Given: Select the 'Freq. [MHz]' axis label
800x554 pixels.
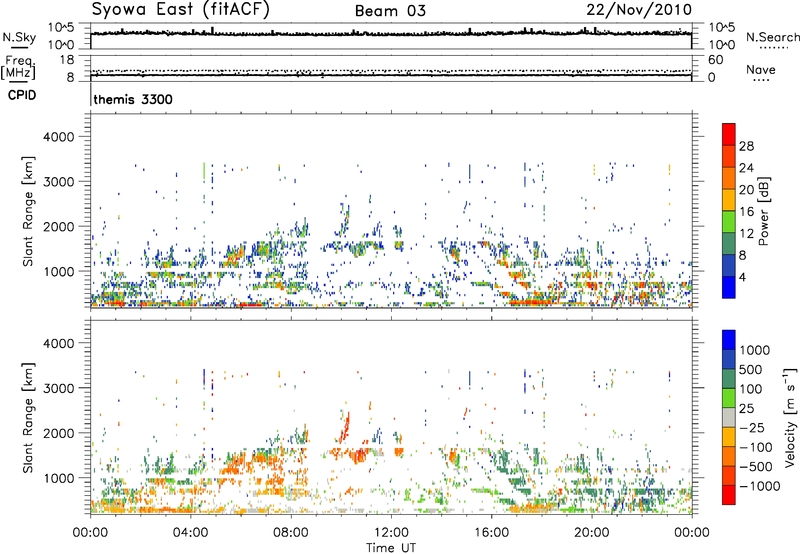Looking at the screenshot, I should (x=18, y=67).
